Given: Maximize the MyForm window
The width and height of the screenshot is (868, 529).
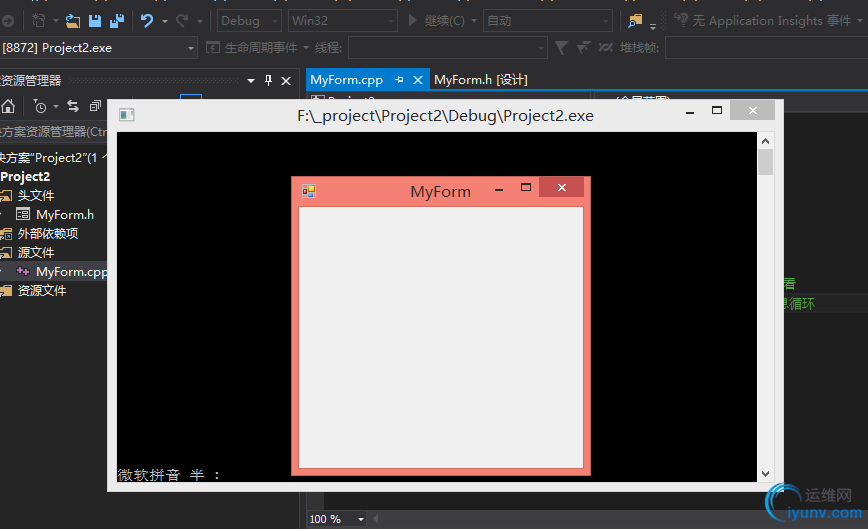Looking at the screenshot, I should coord(526,188).
